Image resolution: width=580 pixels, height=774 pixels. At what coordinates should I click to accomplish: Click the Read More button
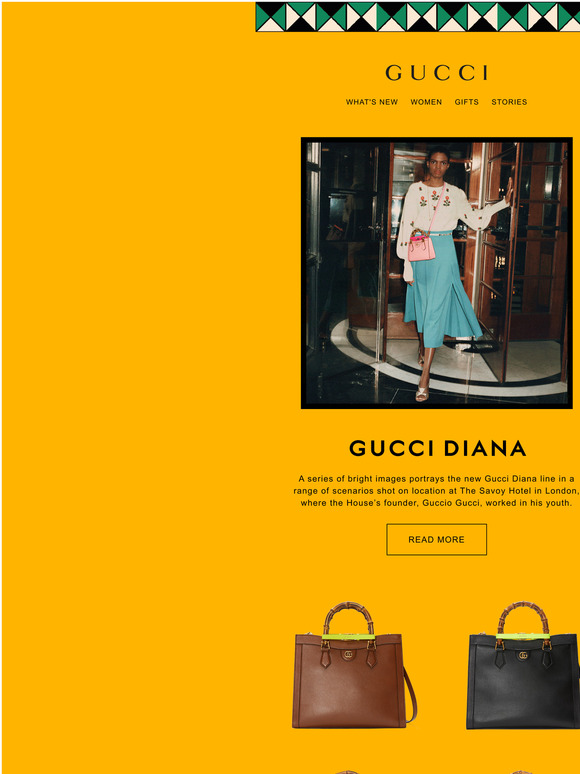(x=436, y=540)
